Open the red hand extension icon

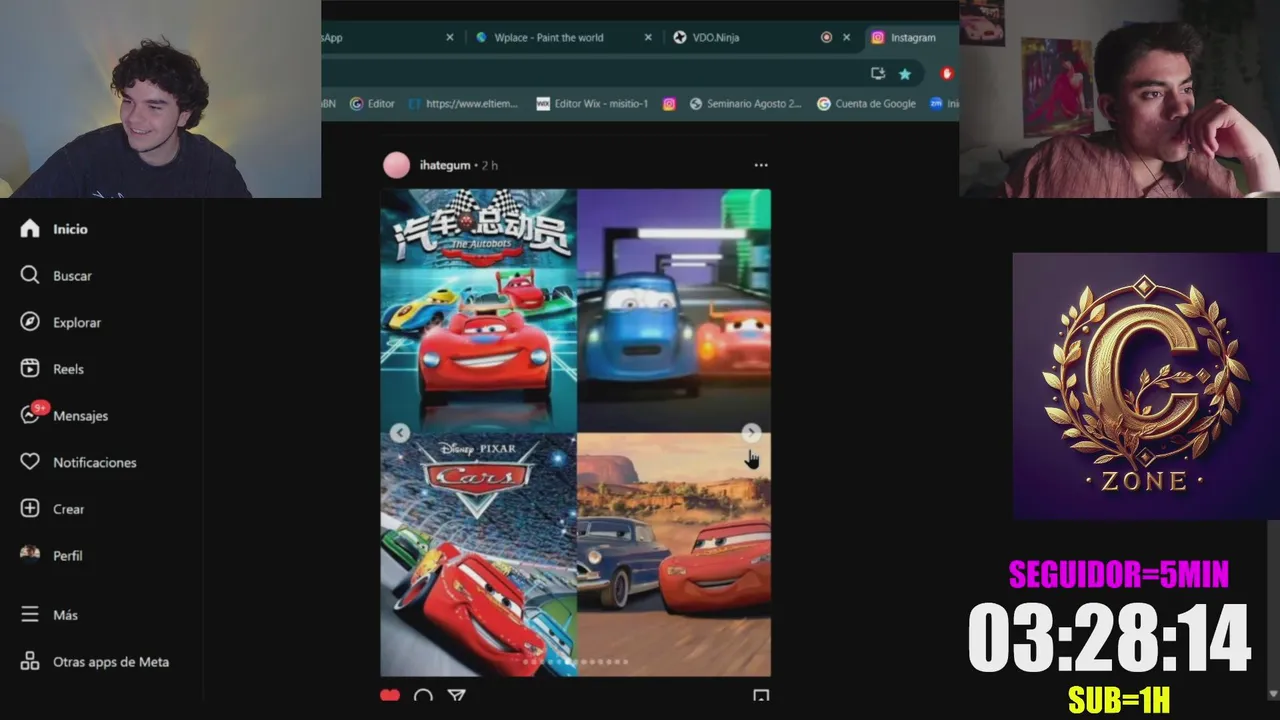947,73
